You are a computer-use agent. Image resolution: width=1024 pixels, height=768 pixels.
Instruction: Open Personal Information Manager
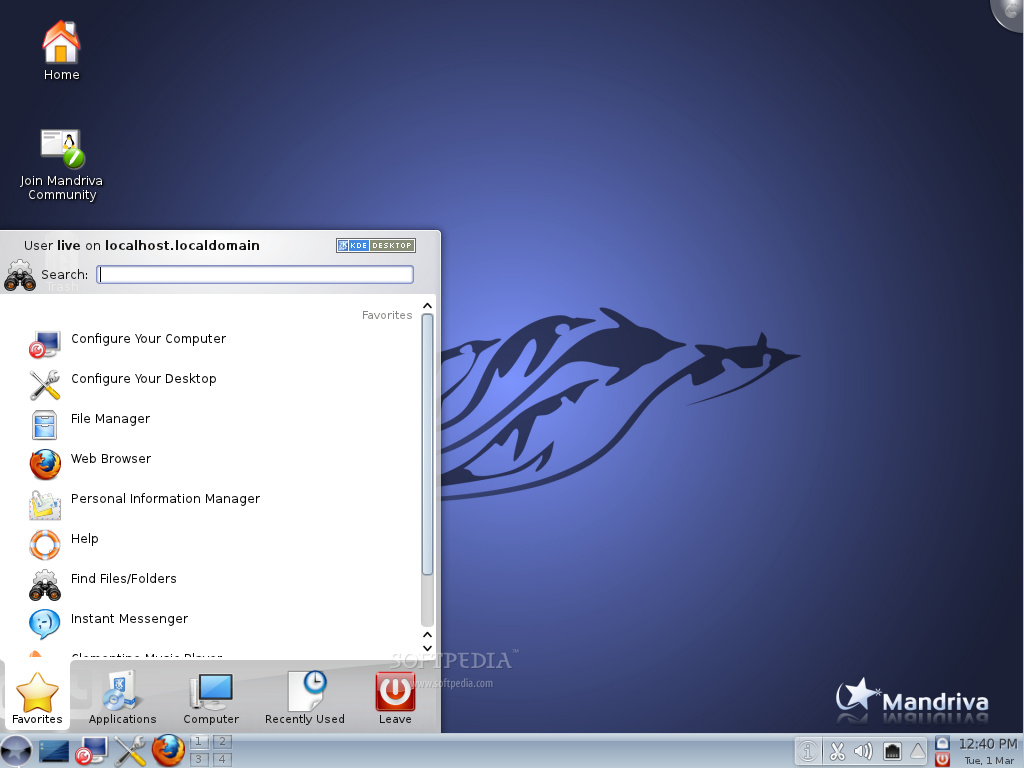click(x=165, y=498)
